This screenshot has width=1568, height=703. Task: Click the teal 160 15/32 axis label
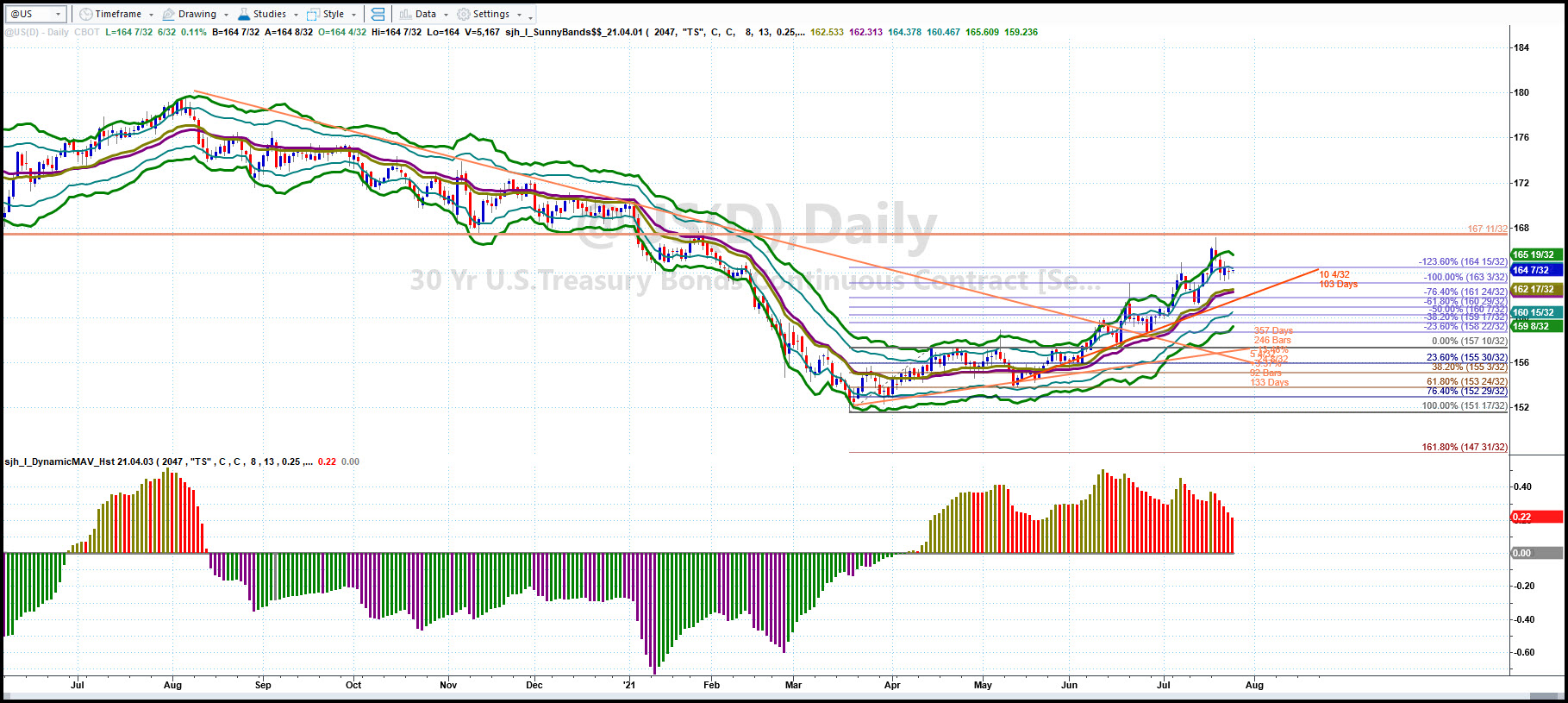[x=1537, y=312]
